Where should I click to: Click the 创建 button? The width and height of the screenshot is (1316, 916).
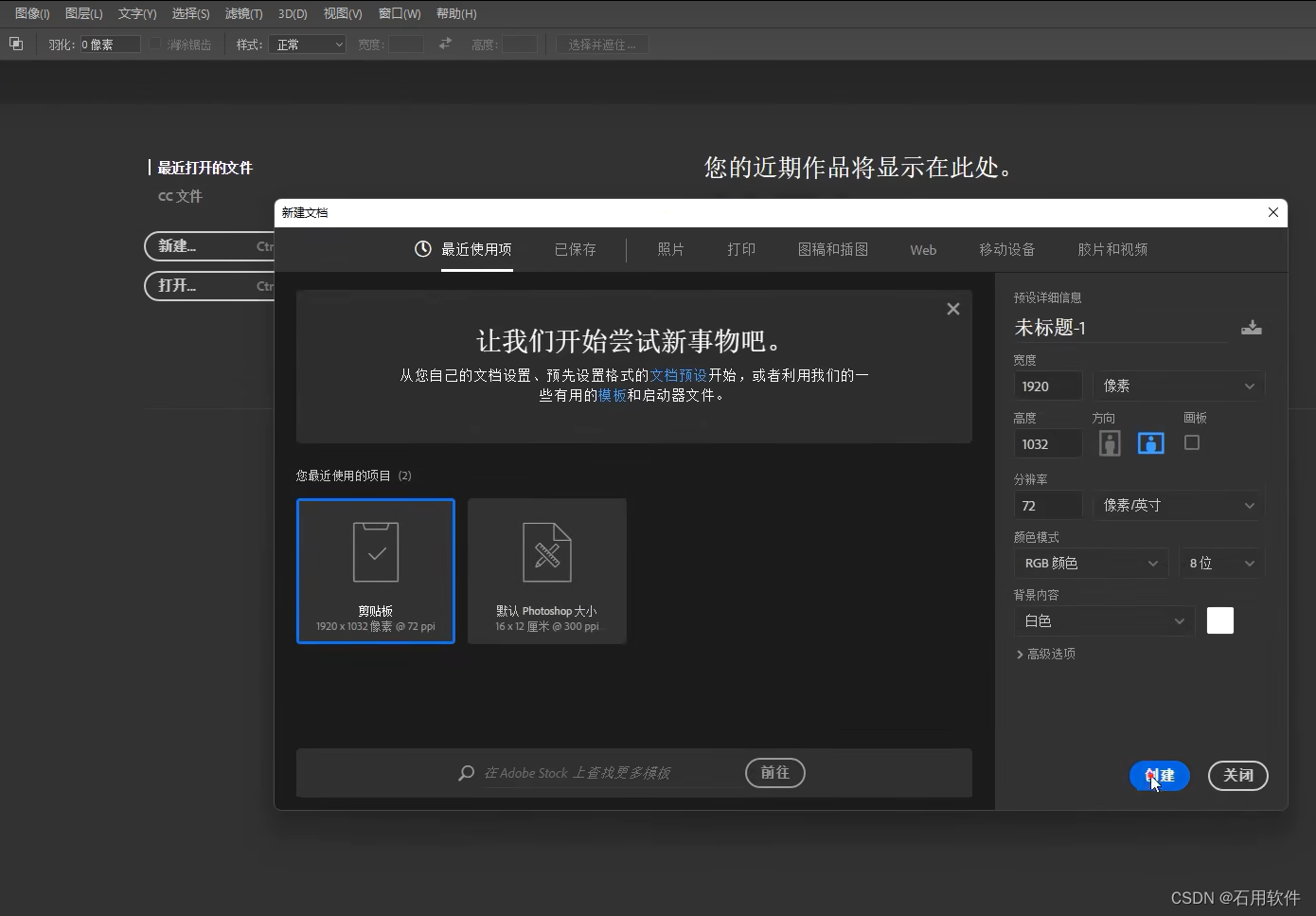click(x=1160, y=776)
